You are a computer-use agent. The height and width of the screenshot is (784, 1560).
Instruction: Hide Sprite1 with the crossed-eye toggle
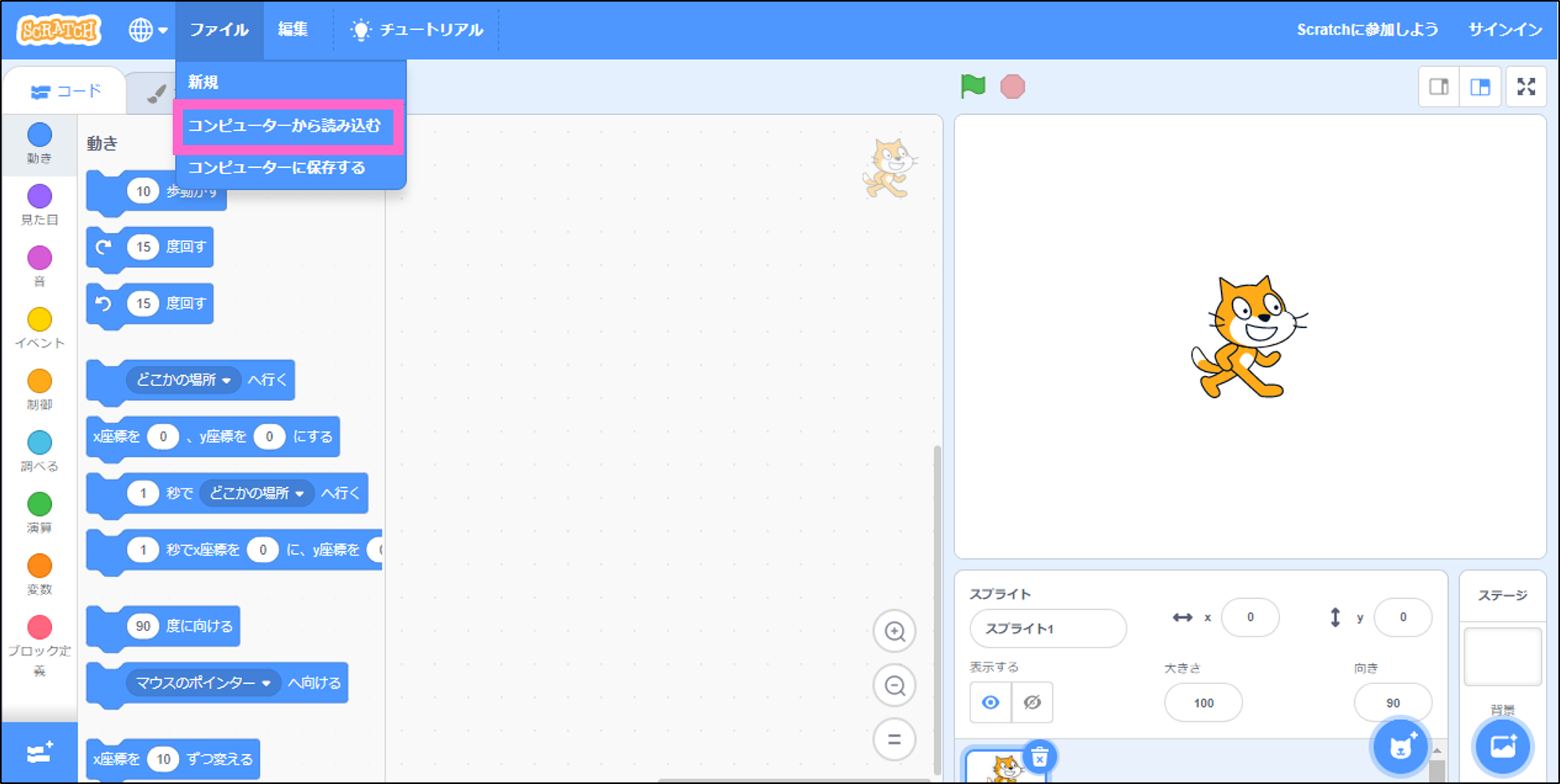point(1033,702)
